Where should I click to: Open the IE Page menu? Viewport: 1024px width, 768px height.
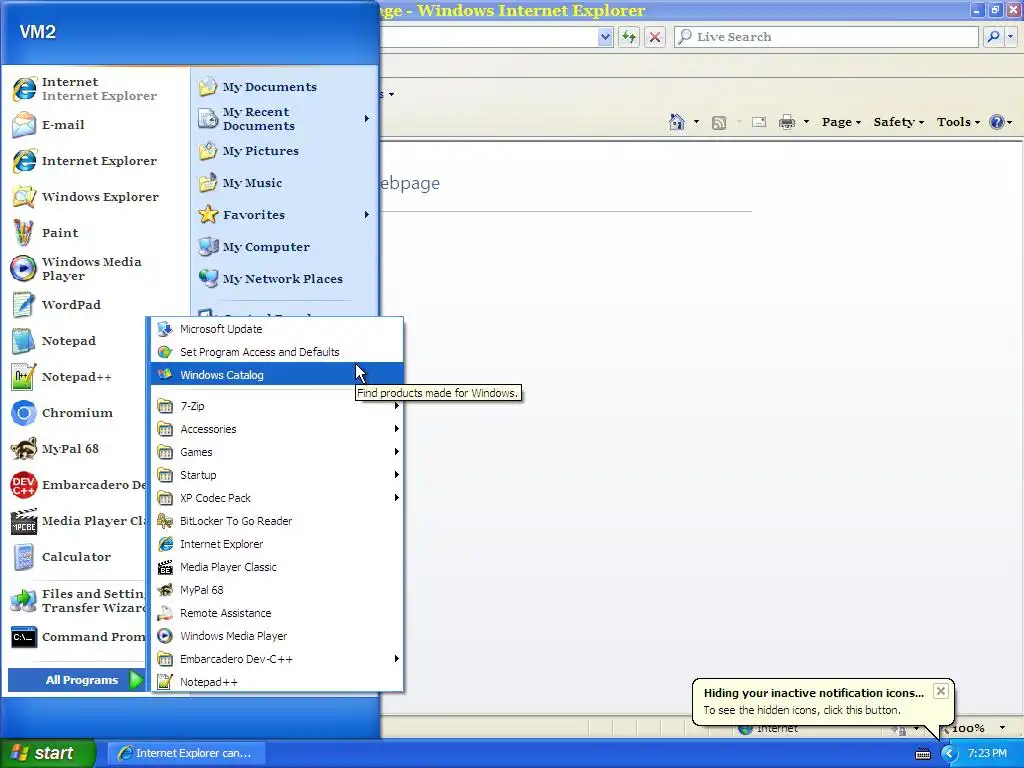coord(841,122)
